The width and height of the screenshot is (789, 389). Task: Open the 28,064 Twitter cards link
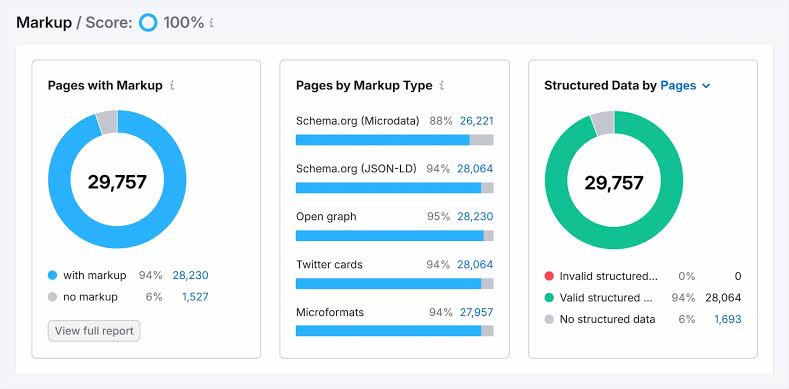(x=475, y=264)
